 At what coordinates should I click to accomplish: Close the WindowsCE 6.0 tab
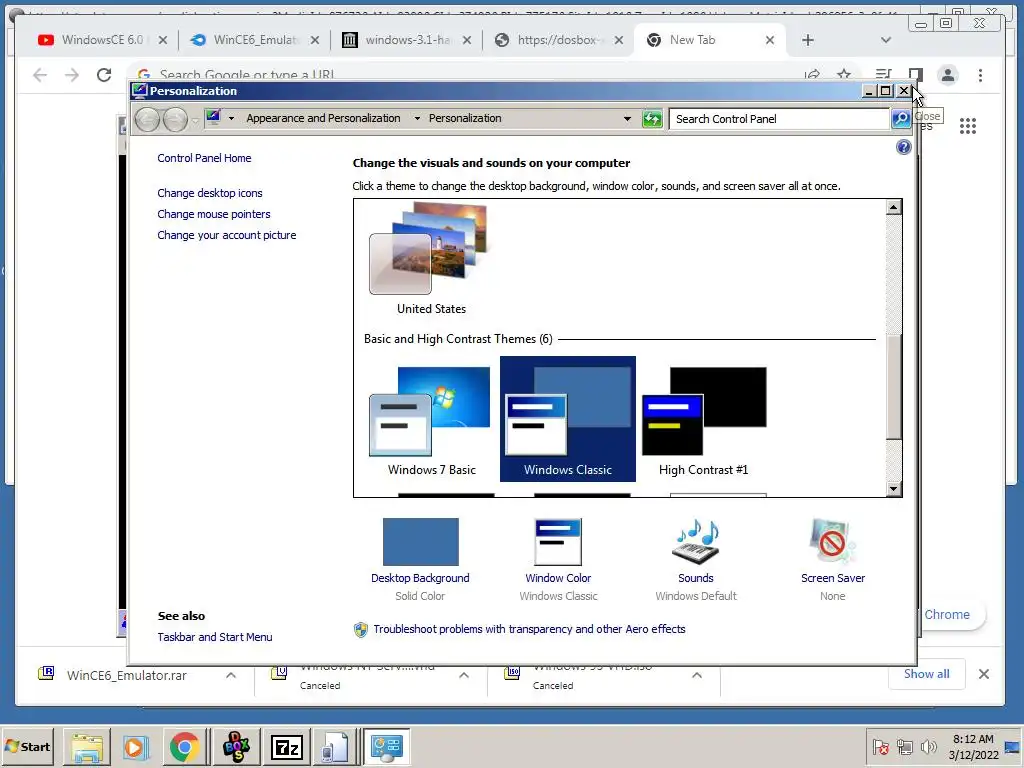pyautogui.click(x=163, y=40)
